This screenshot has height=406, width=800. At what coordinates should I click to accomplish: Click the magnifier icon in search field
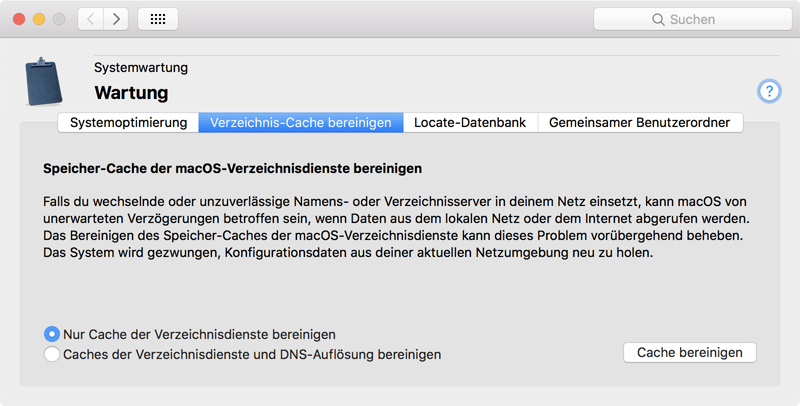[x=658, y=19]
